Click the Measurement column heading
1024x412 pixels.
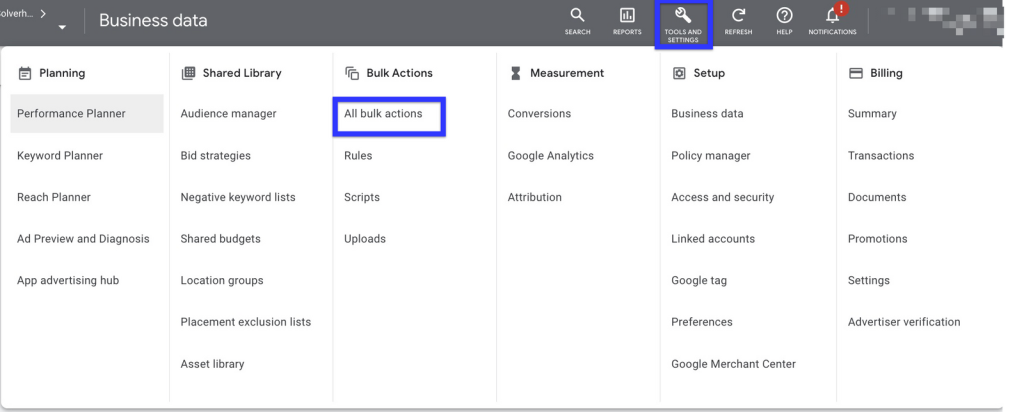tap(567, 73)
